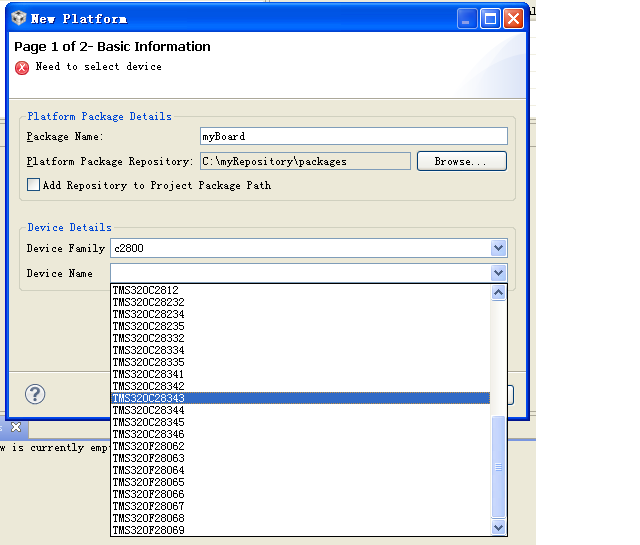Select TMS320F28066 from device list

(x=300, y=494)
